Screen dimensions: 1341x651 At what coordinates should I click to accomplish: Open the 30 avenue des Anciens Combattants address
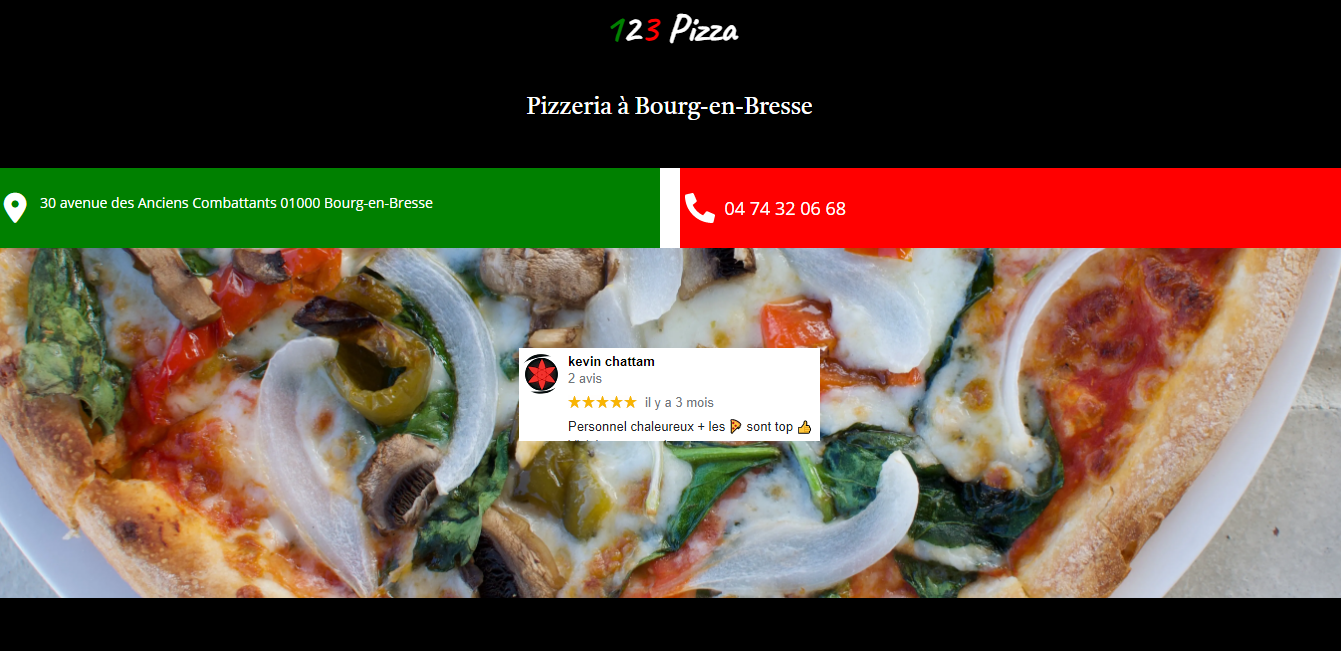[x=236, y=203]
